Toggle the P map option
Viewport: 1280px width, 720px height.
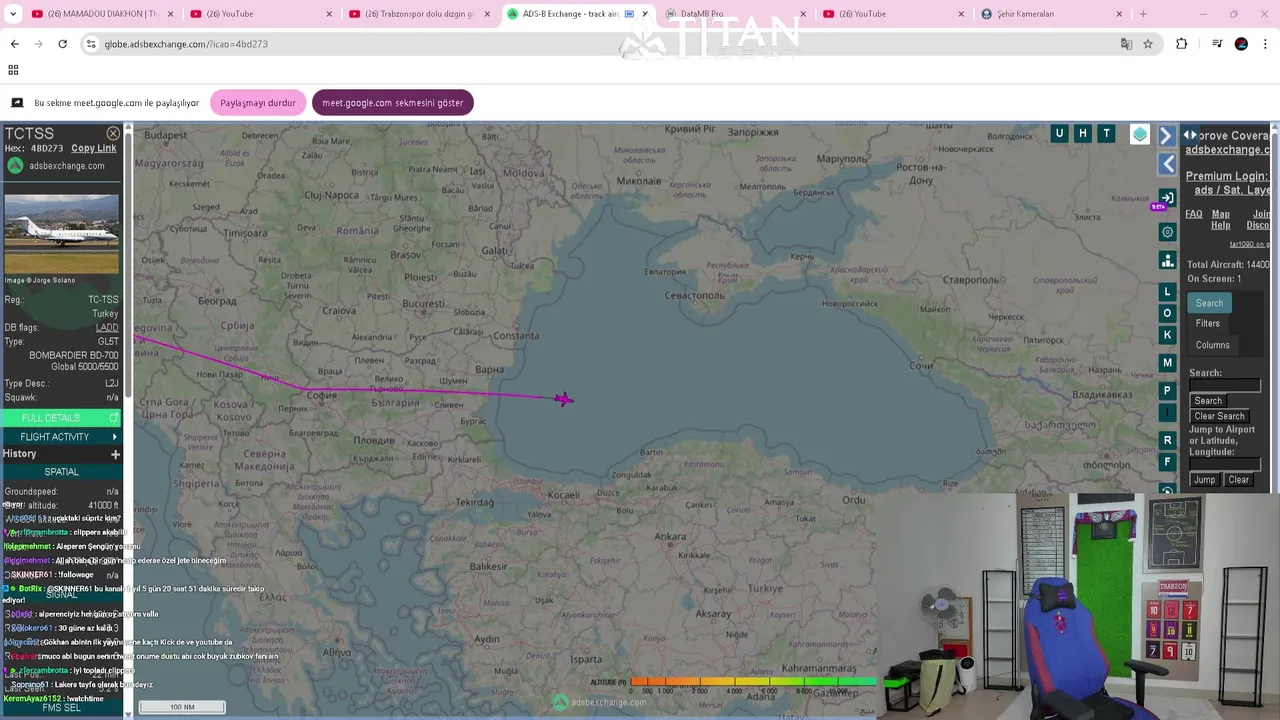tap(1167, 391)
